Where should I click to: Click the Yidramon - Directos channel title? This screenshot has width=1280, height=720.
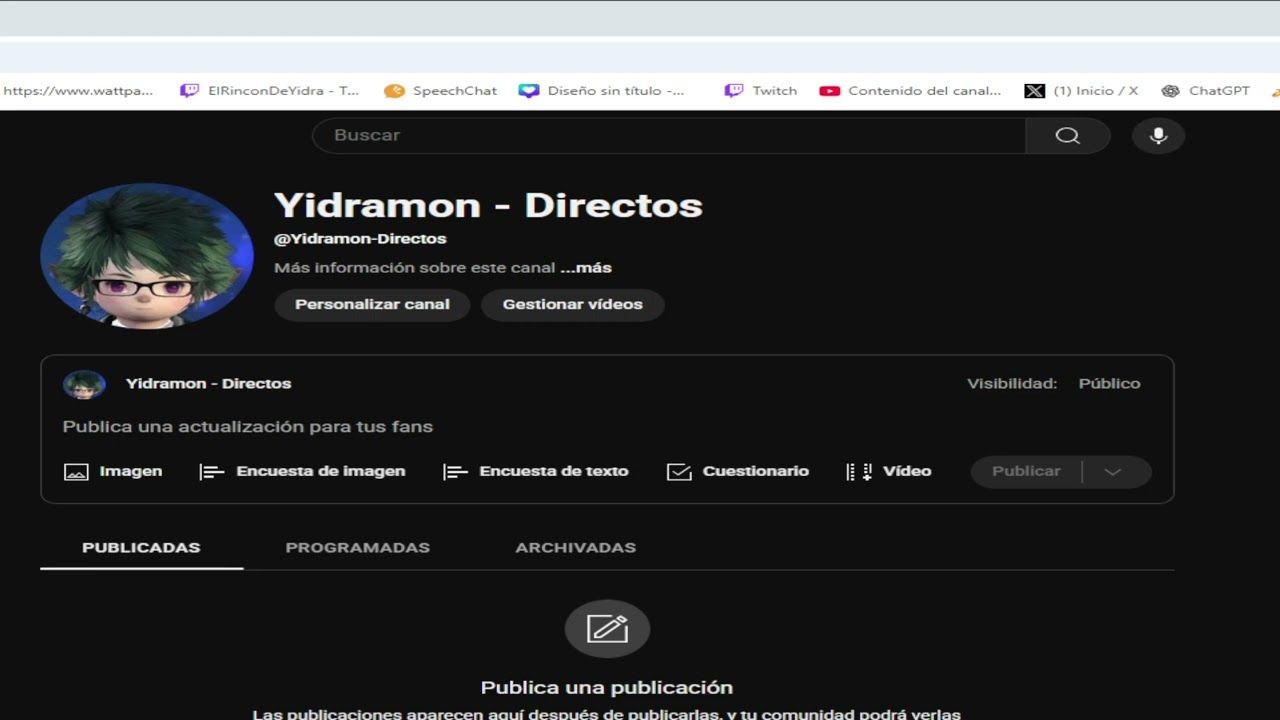click(488, 205)
